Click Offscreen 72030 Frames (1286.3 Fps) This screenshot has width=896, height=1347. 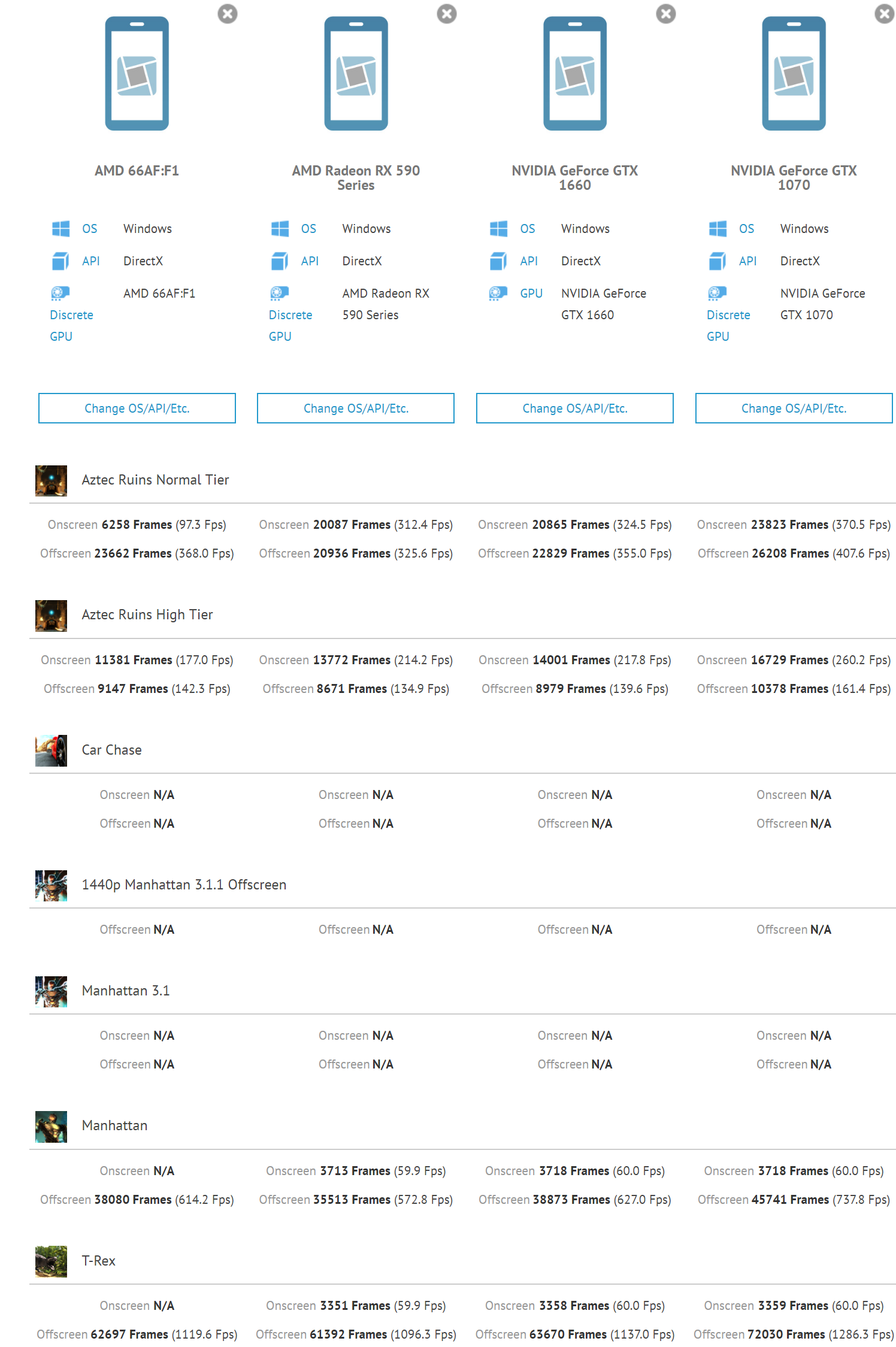(794, 1334)
